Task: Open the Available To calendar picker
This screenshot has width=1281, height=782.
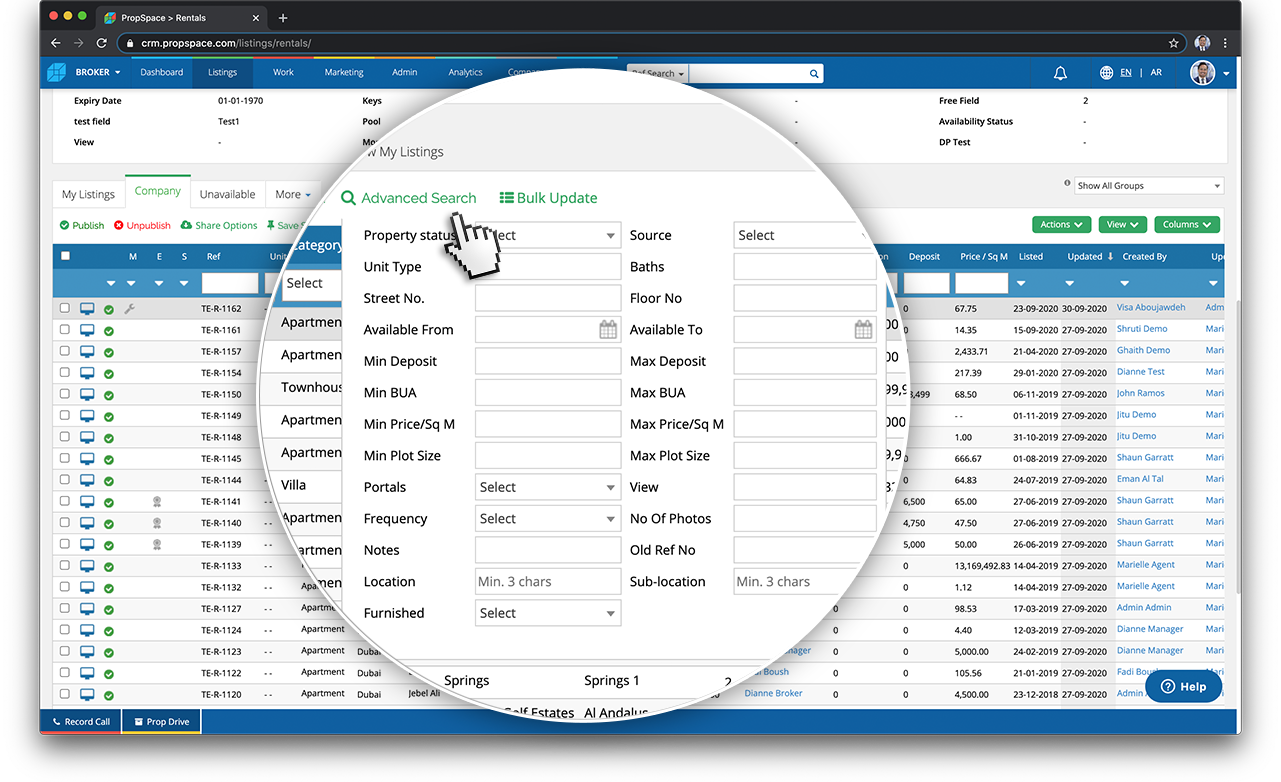Action: pyautogui.click(x=863, y=330)
